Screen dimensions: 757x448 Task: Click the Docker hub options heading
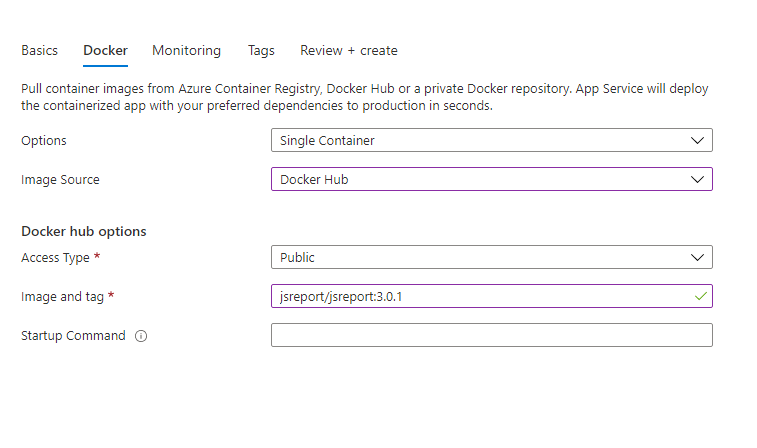coord(84,231)
